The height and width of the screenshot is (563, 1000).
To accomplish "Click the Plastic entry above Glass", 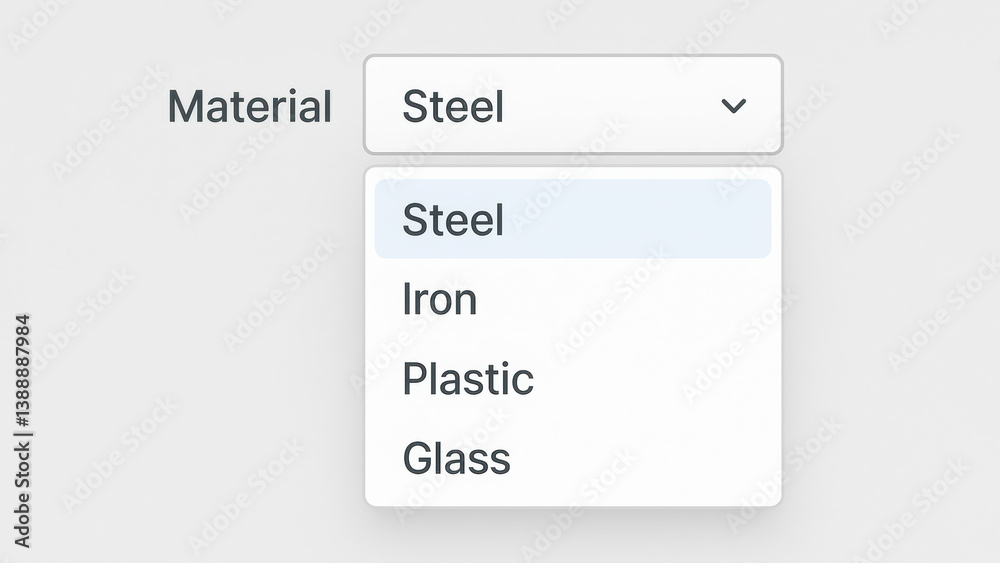I will pos(573,378).
